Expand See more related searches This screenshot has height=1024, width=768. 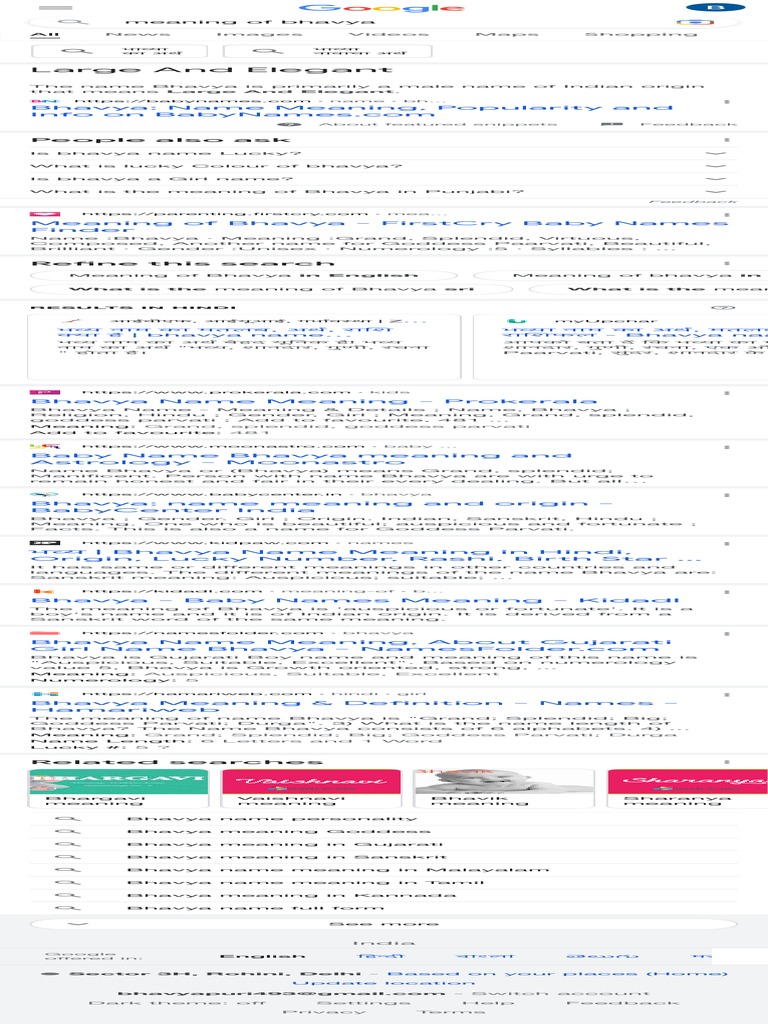coord(384,924)
